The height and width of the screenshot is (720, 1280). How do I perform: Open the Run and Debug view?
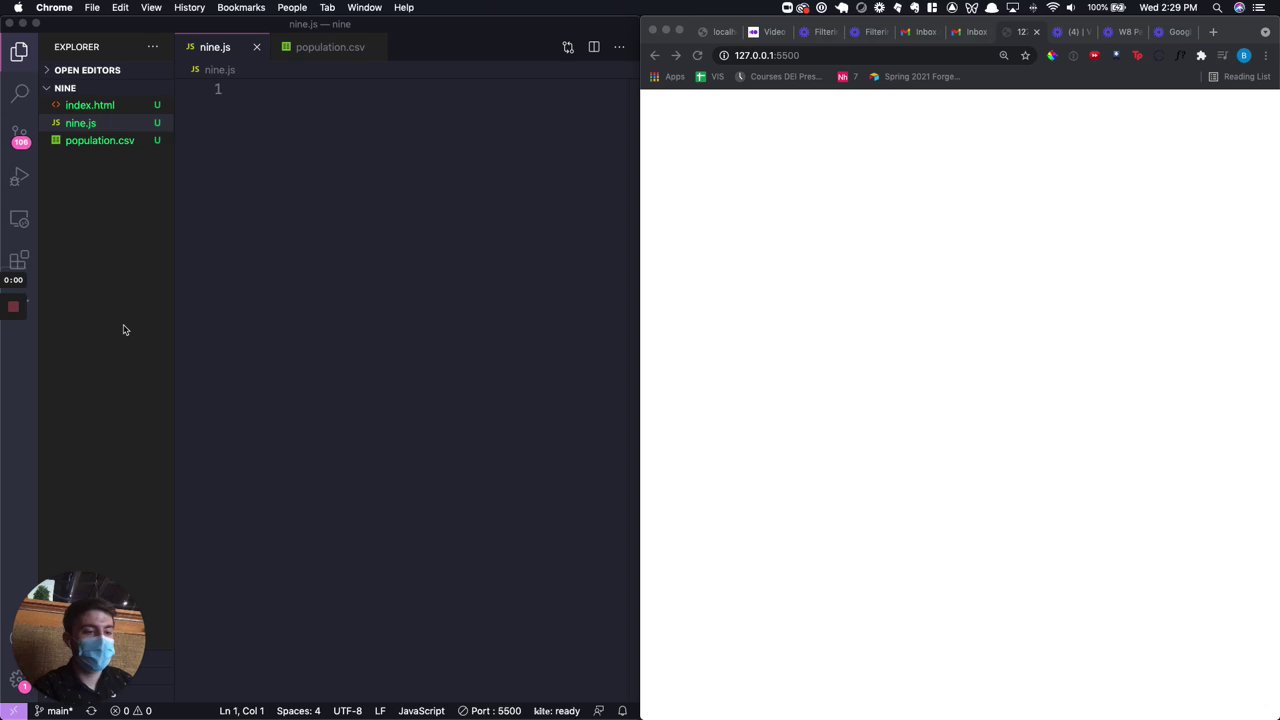tap(19, 178)
